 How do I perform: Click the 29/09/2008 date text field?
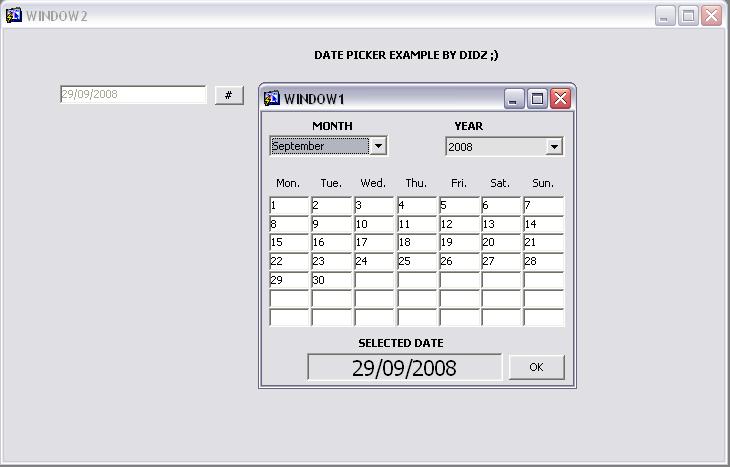tap(133, 95)
